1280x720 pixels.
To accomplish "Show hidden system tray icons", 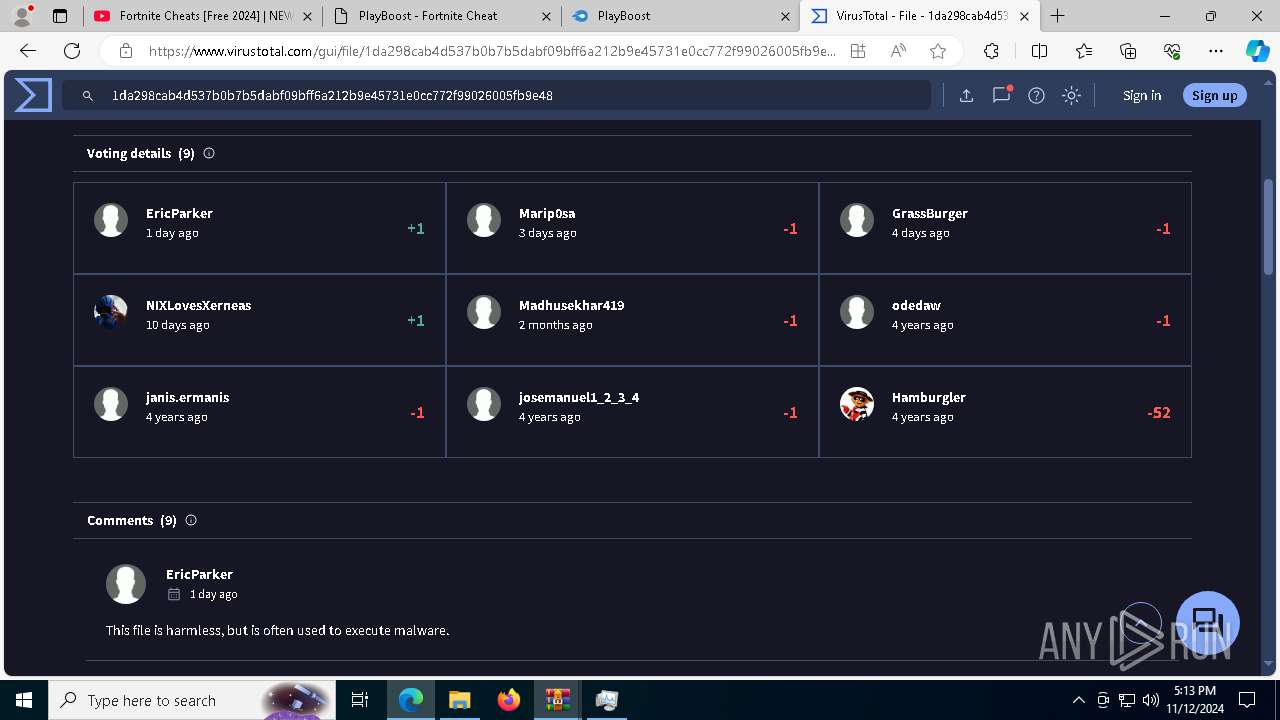I will click(x=1078, y=700).
